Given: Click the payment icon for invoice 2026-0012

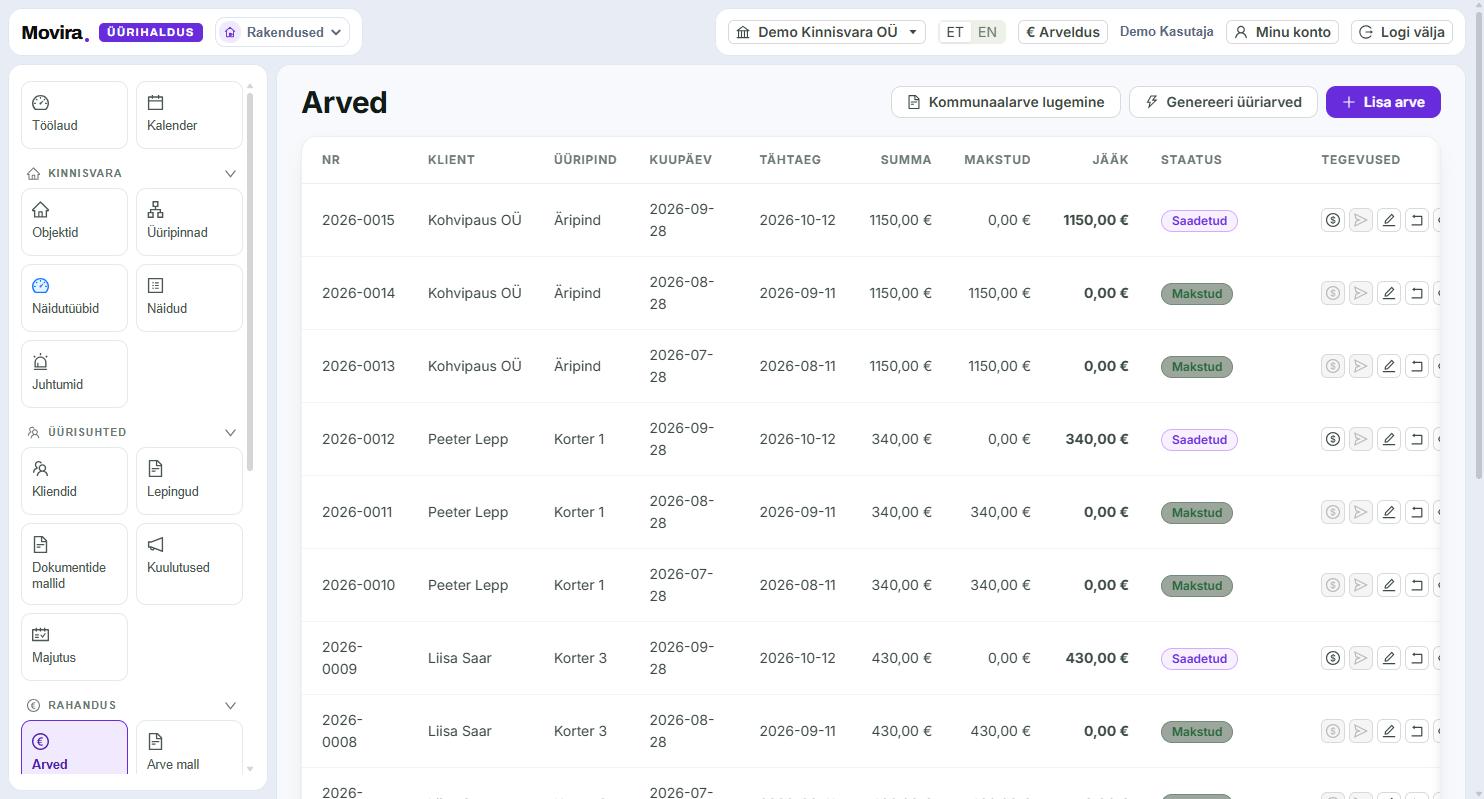Looking at the screenshot, I should tap(1332, 439).
